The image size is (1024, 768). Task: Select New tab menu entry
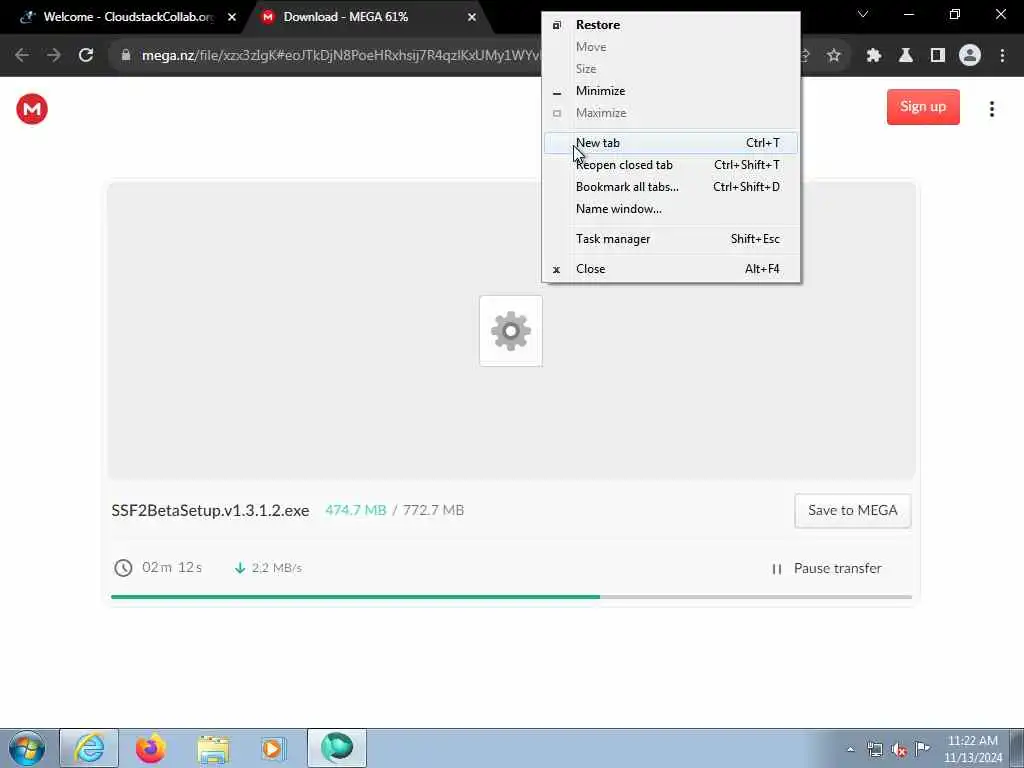pyautogui.click(x=671, y=143)
